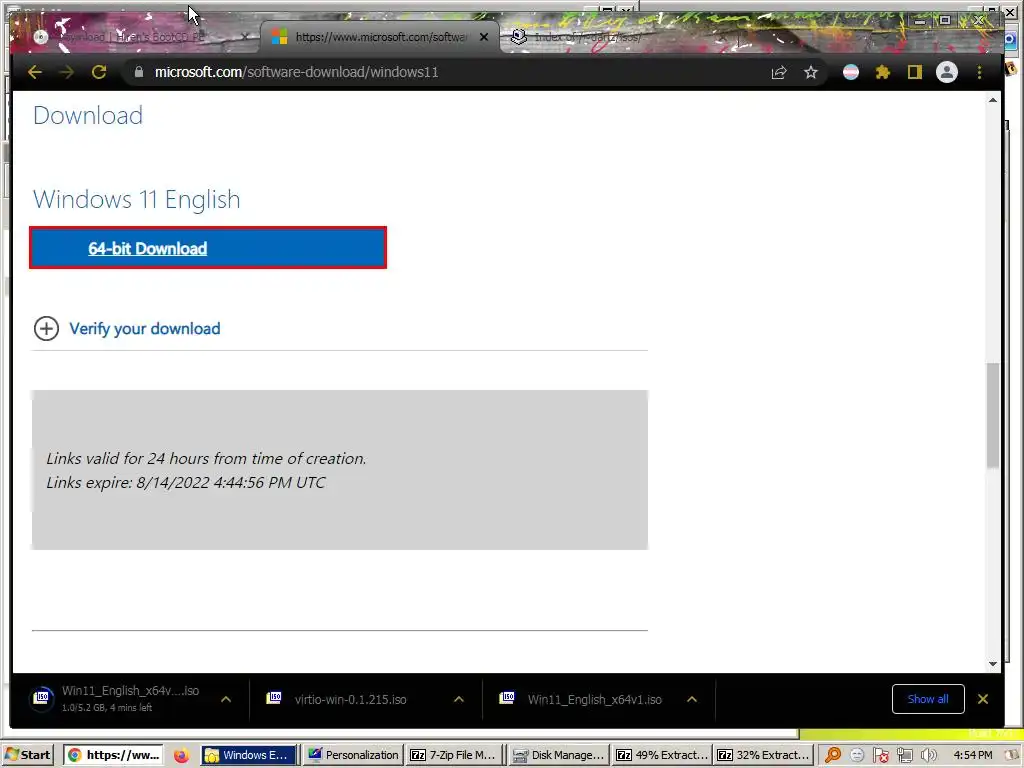Screen dimensions: 1024x768
Task: Open Personalization window from taskbar
Action: click(x=353, y=755)
